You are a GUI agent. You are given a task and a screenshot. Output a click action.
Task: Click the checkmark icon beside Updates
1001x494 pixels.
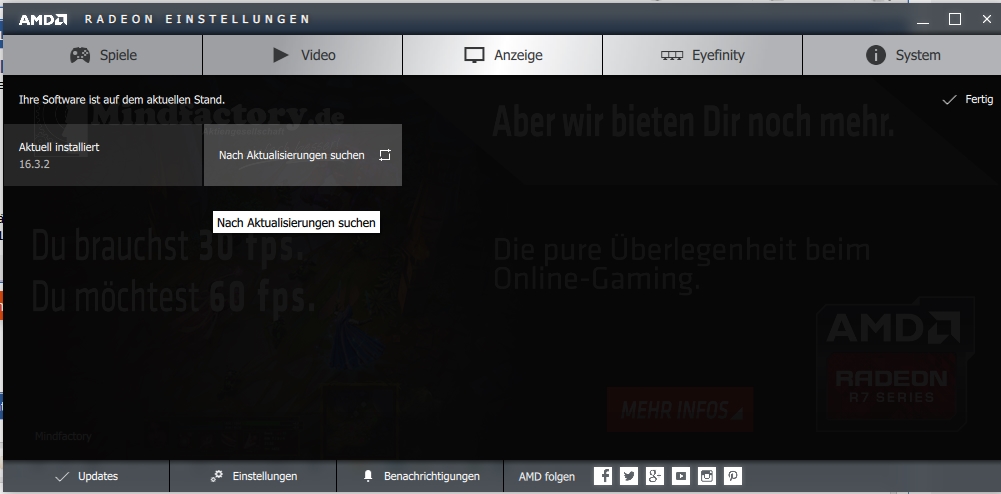[62, 476]
